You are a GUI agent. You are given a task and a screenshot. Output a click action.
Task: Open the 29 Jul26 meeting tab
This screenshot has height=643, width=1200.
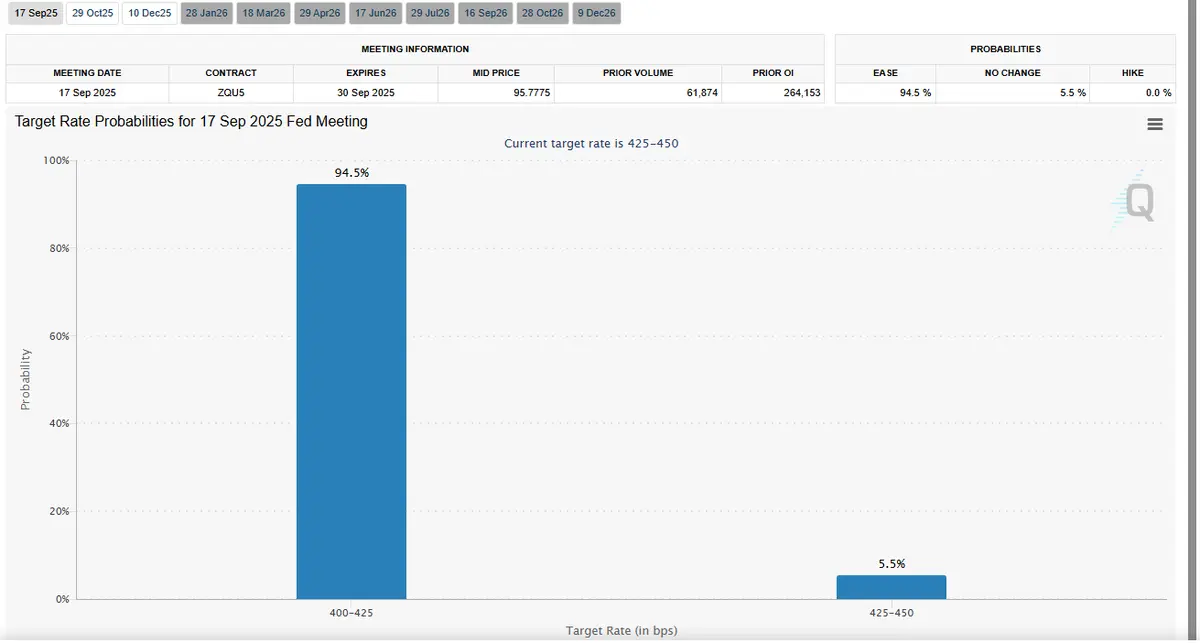tap(431, 13)
